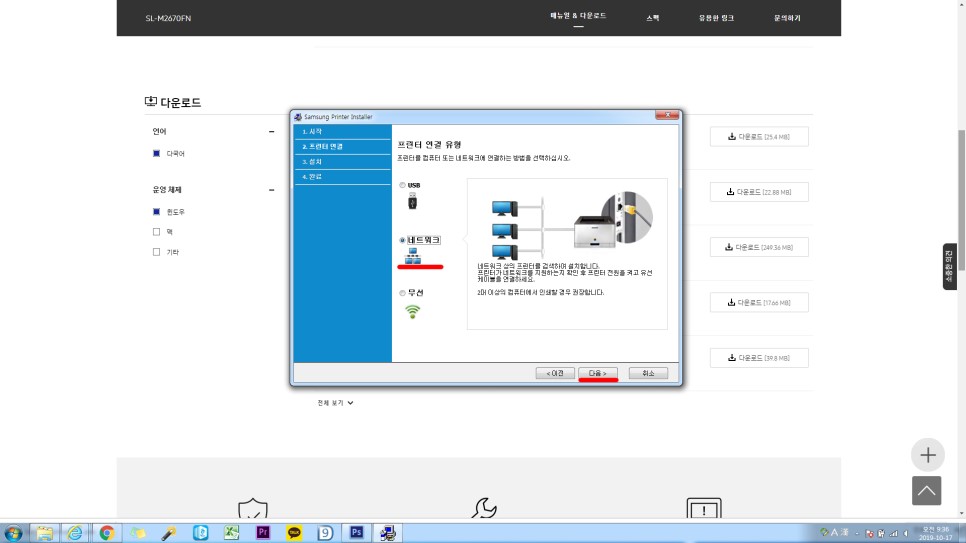Open the 유용한 링크 tab
966x543 pixels.
(716, 18)
